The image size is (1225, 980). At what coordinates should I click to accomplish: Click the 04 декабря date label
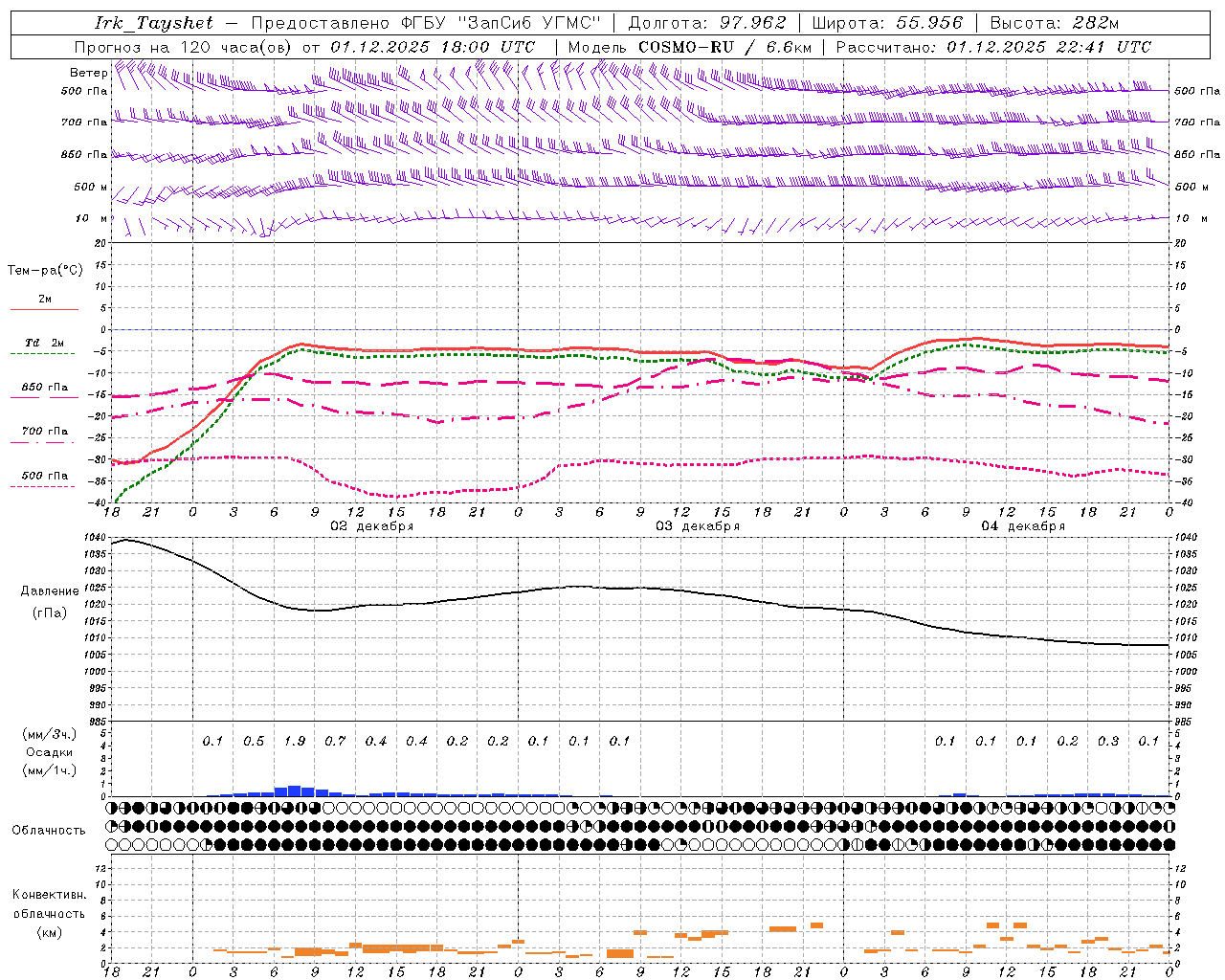coord(1023,526)
